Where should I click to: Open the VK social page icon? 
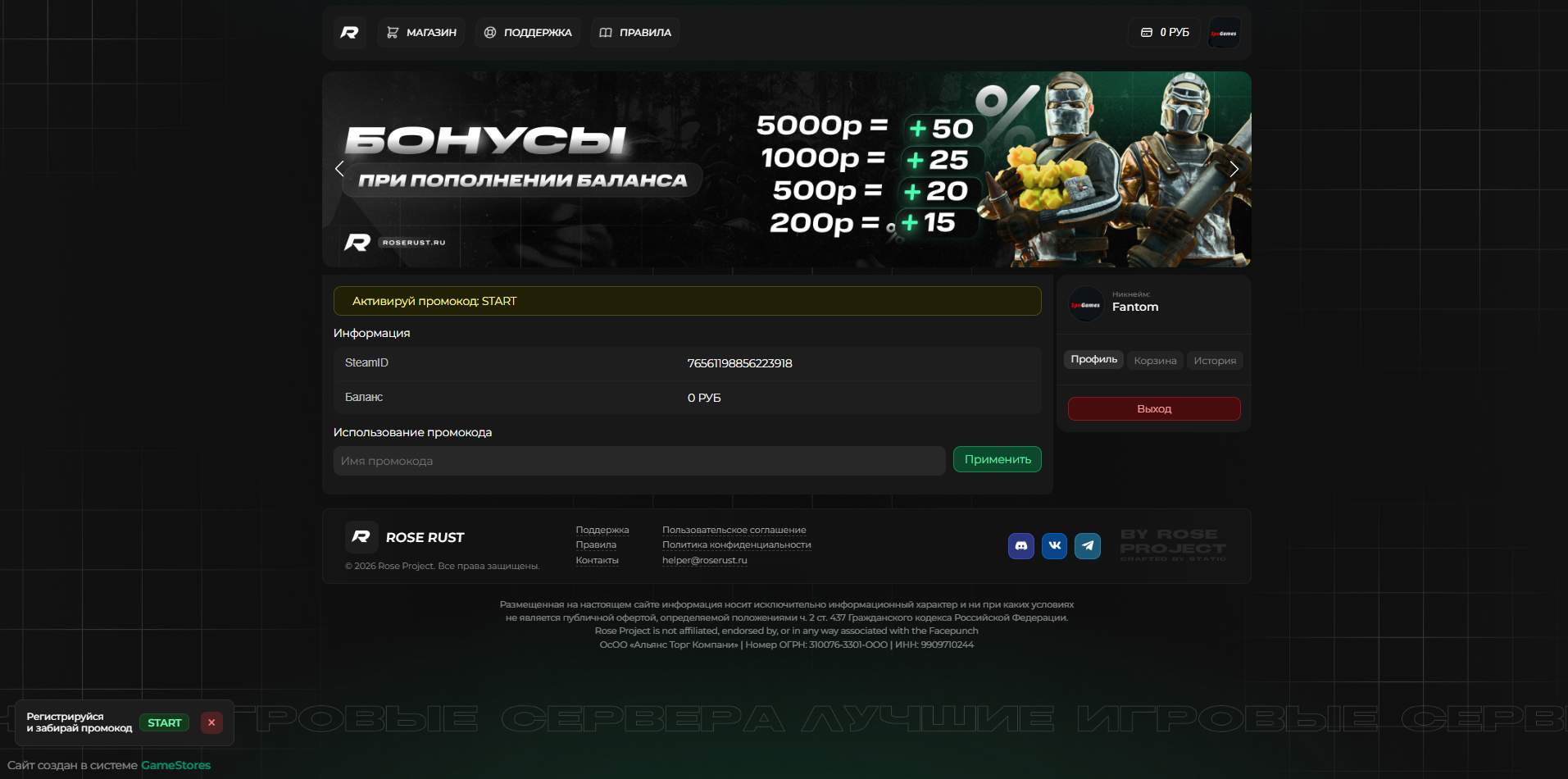[x=1054, y=545]
